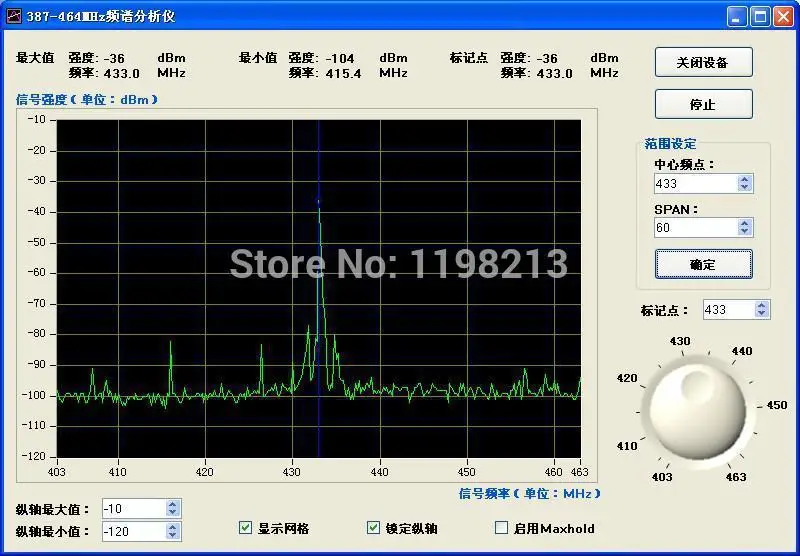Decrease 标记点 value with down arrow

(762, 314)
